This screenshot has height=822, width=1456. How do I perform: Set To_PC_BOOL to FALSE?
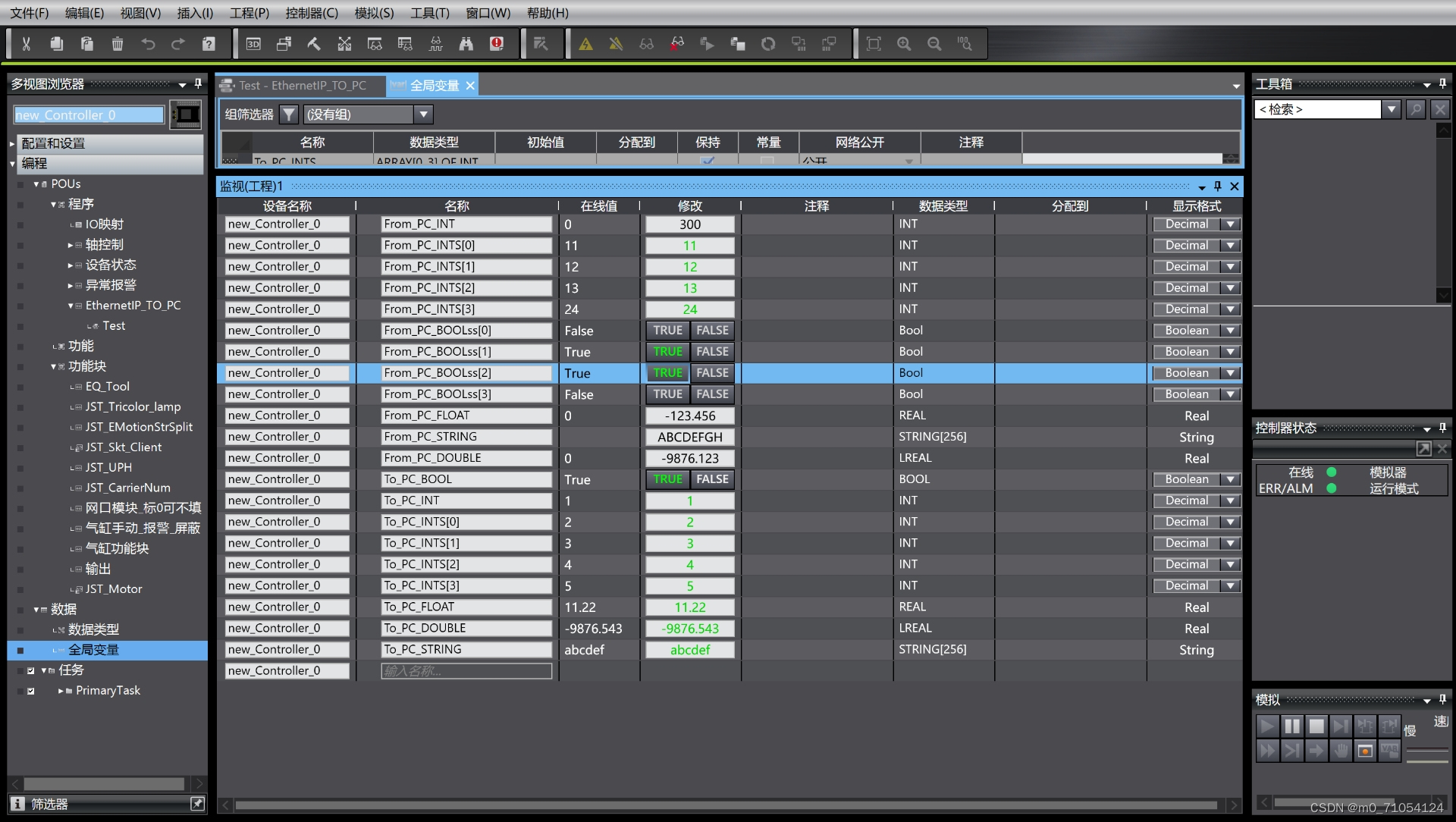click(712, 479)
